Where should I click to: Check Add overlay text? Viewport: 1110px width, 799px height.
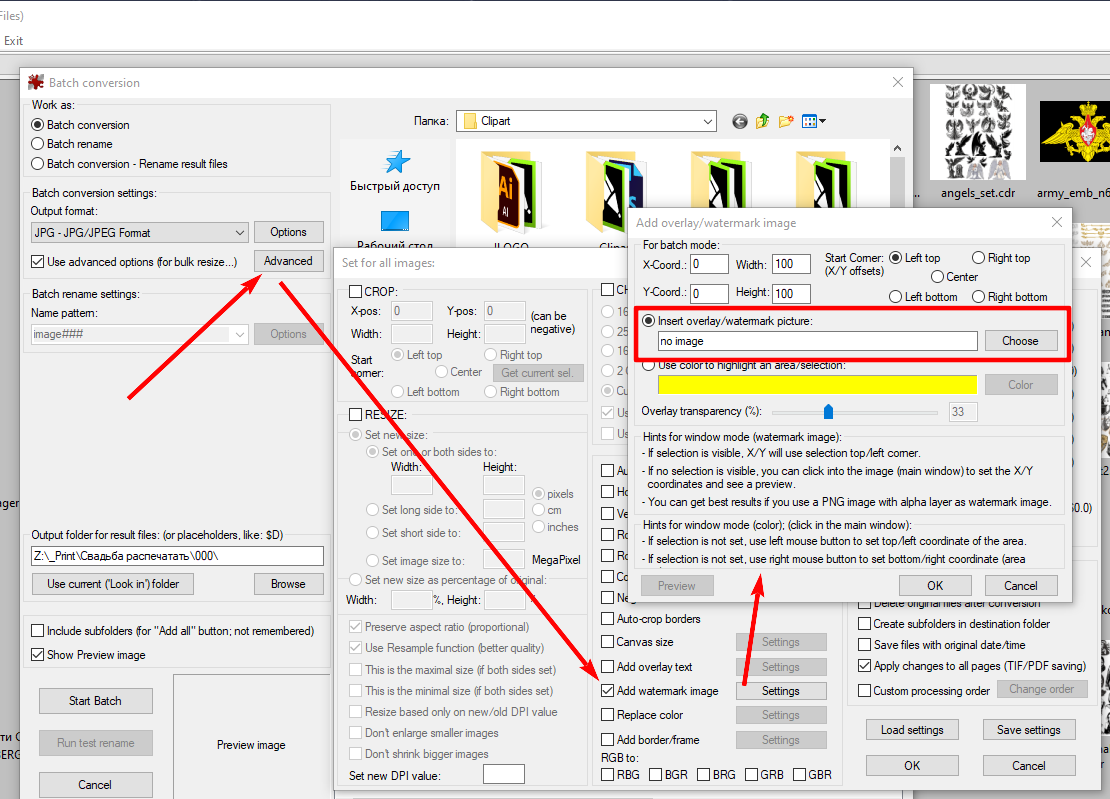tap(607, 667)
